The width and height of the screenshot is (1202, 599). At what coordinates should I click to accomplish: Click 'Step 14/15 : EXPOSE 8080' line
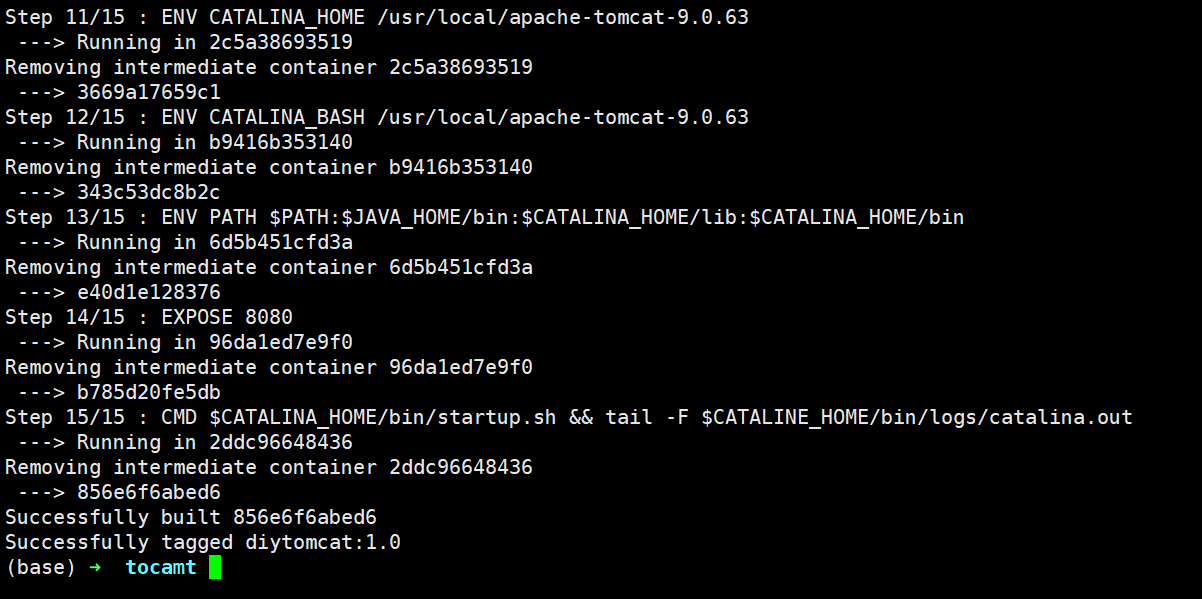tap(149, 317)
